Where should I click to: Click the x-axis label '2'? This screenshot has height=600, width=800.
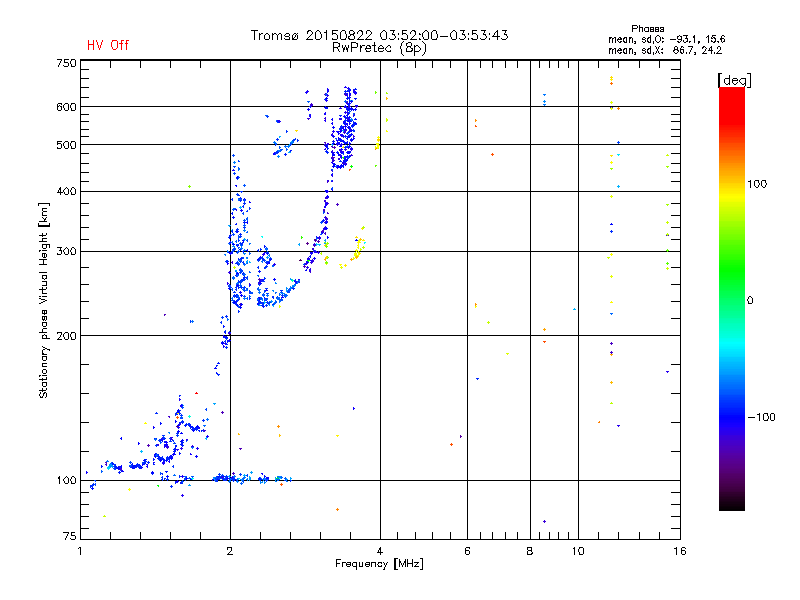[230, 551]
